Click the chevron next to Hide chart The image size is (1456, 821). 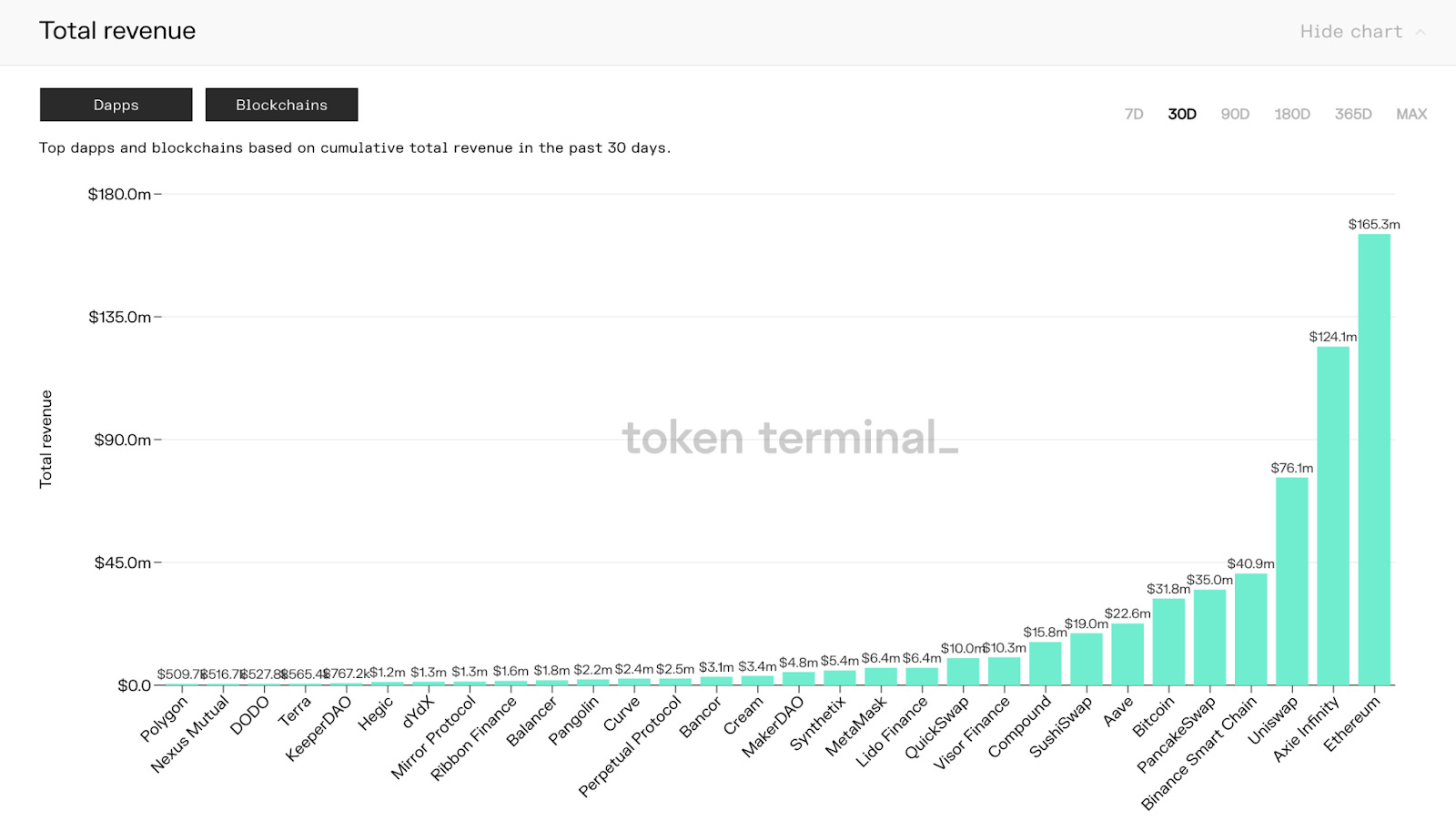click(x=1421, y=32)
